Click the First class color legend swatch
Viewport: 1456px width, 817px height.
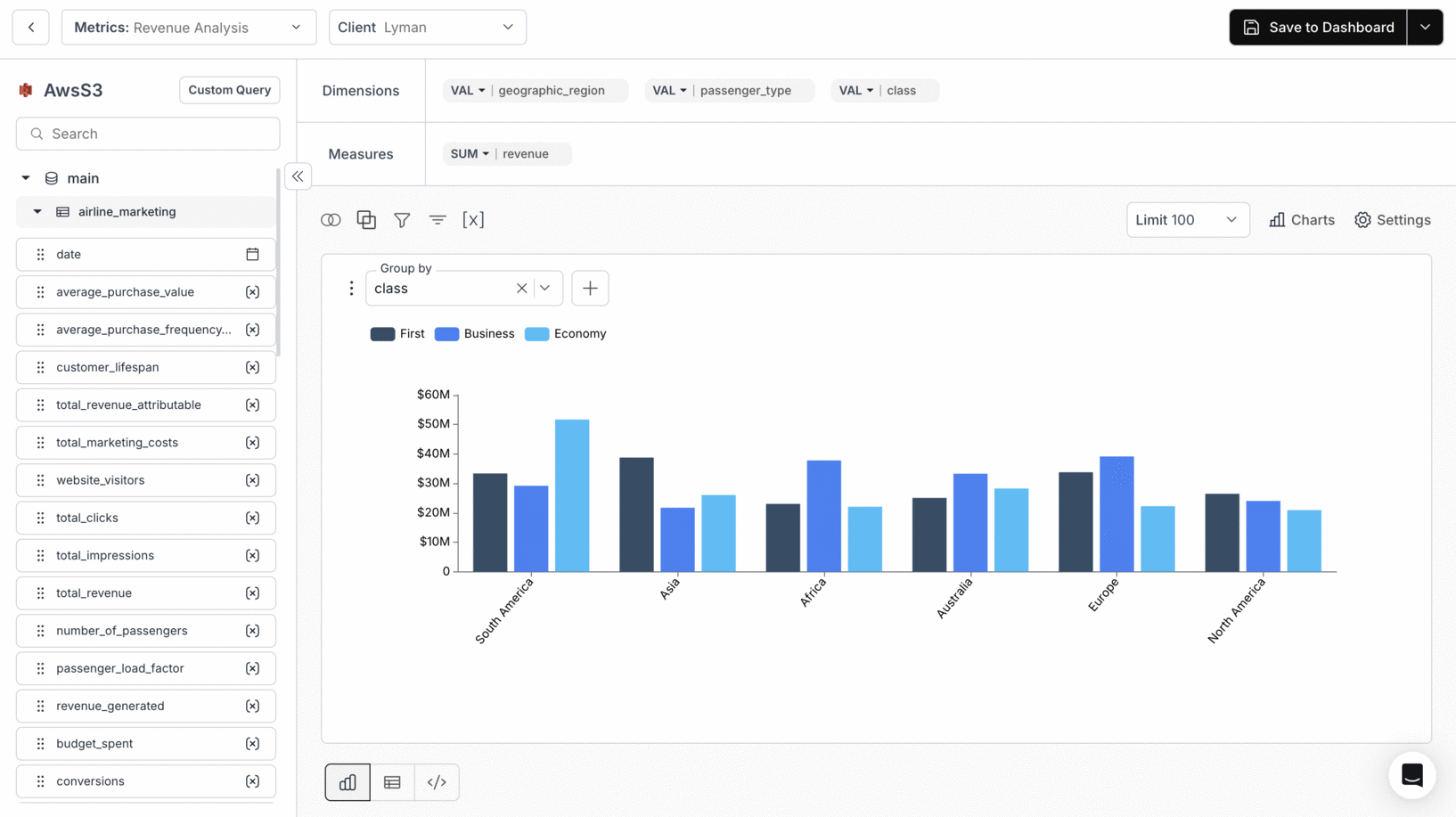tap(382, 333)
